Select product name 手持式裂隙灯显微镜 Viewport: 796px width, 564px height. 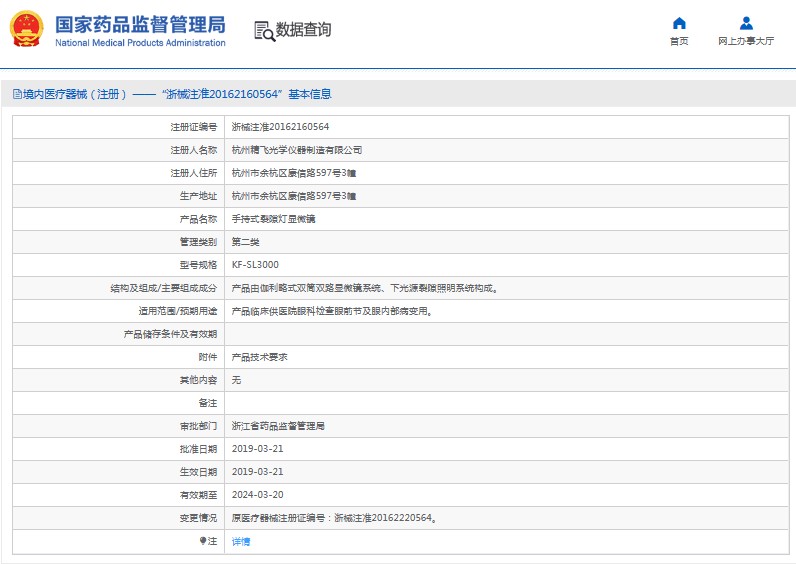pyautogui.click(x=273, y=219)
